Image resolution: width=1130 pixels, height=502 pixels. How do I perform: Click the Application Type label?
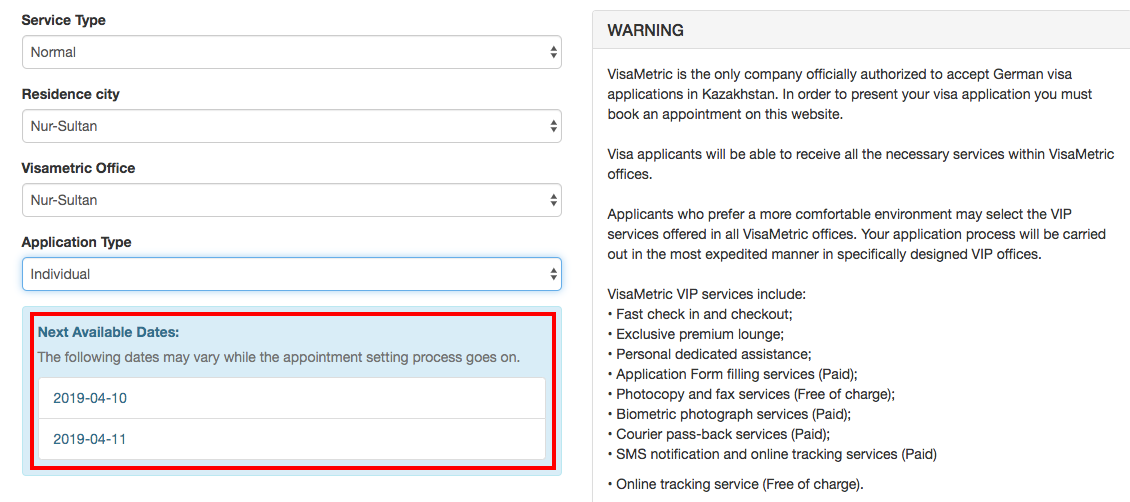[76, 242]
